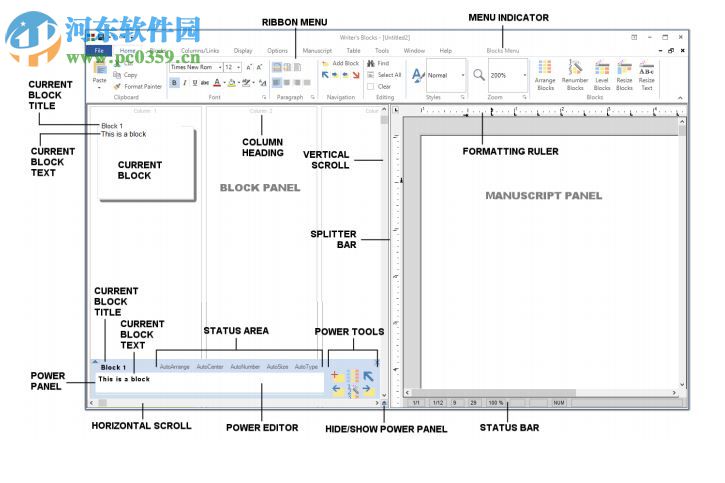Image resolution: width=725 pixels, height=483 pixels.
Task: Switch to the Manuscript tab
Action: click(x=317, y=50)
